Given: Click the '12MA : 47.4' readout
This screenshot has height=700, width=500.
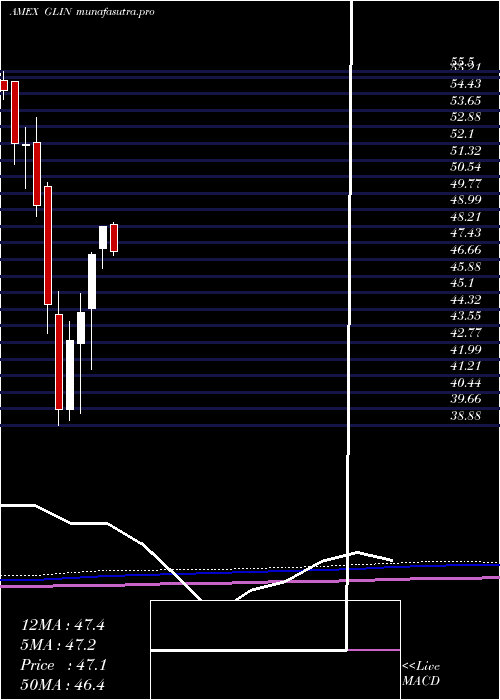Looking at the screenshot, I should (63, 625).
